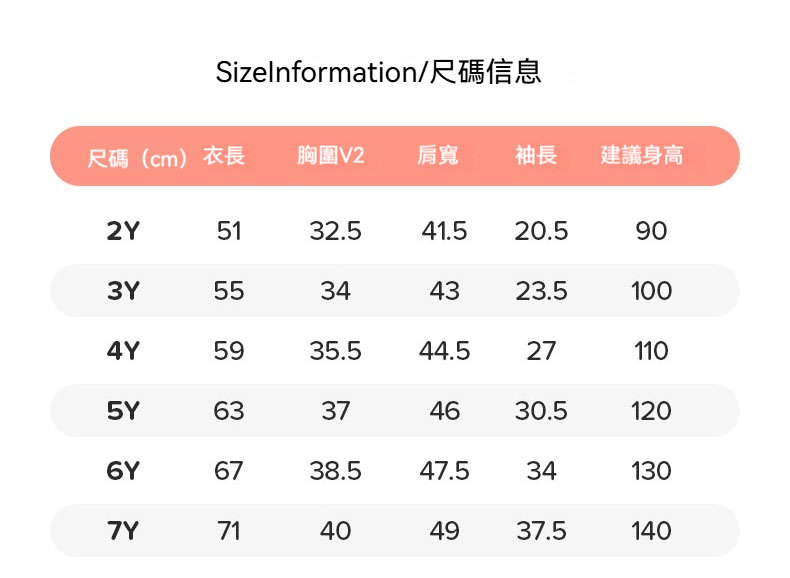
Task: Select the 尺碼（cm）header cell
Action: pyautogui.click(x=137, y=157)
